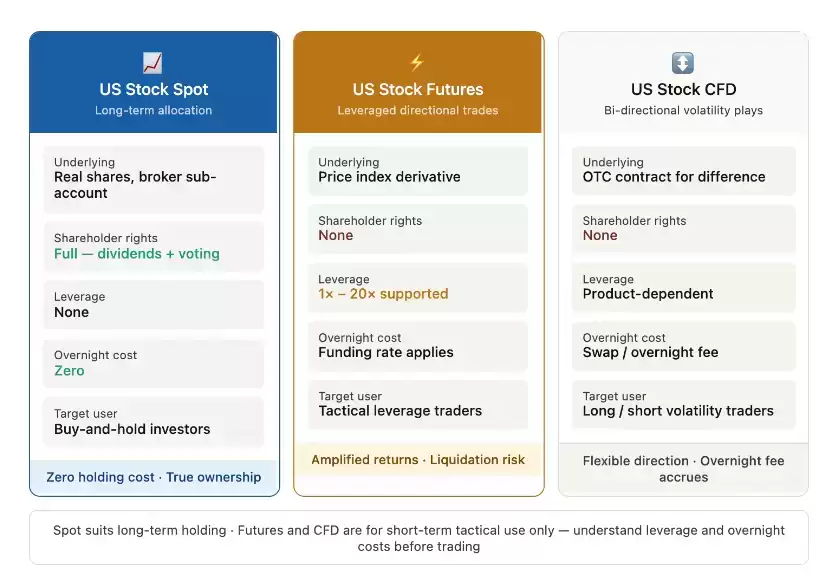Click the up-down arrow icon above US Stock CFD
This screenshot has height=579, width=834.
[x=683, y=63]
